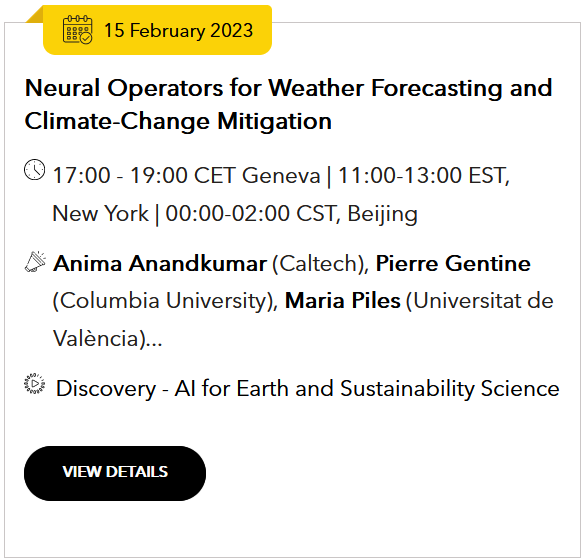Image resolution: width=584 pixels, height=560 pixels.
Task: Click the Caltech affiliation text
Action: coord(320,264)
